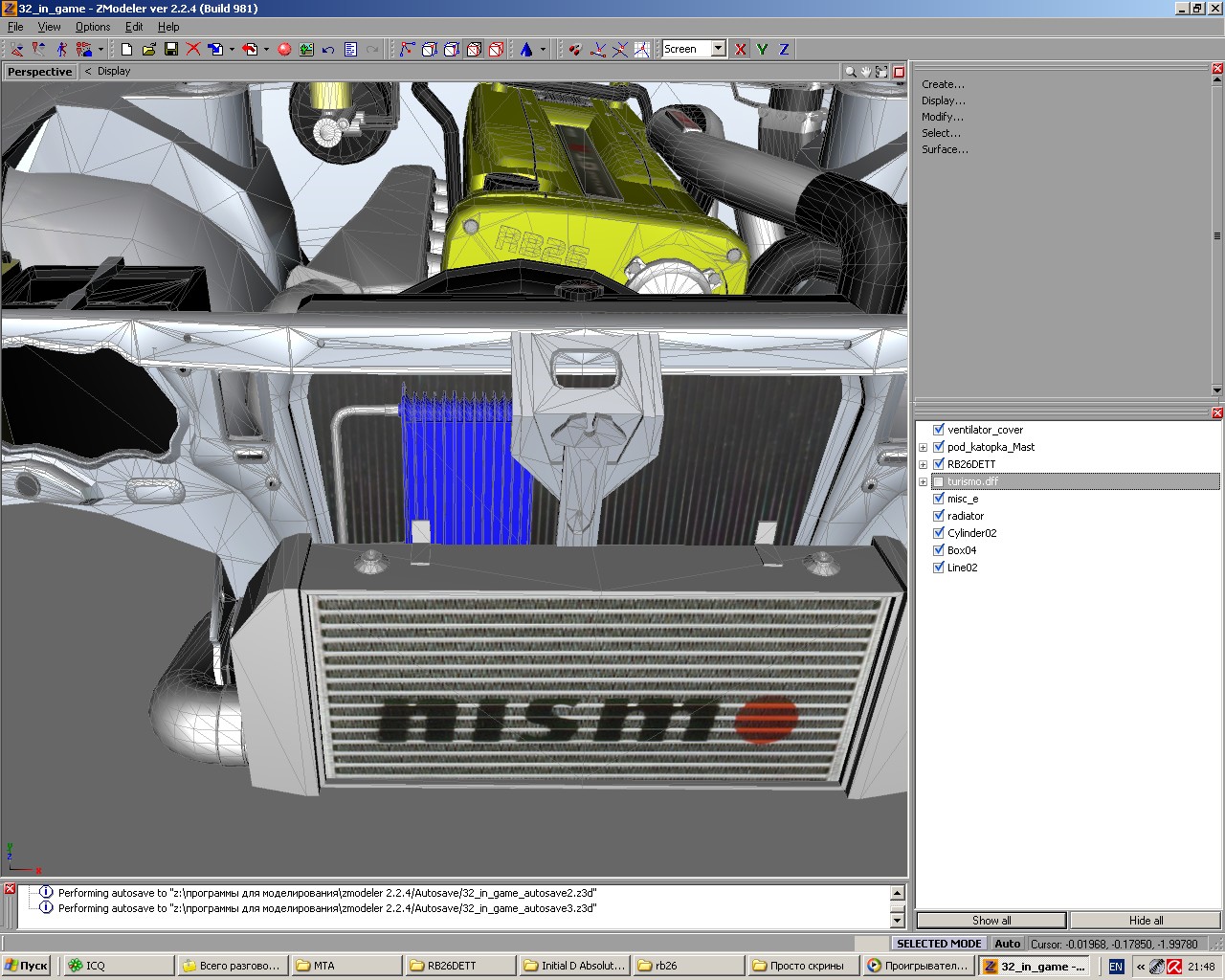Click the Open folder toolbar icon

pyautogui.click(x=148, y=49)
